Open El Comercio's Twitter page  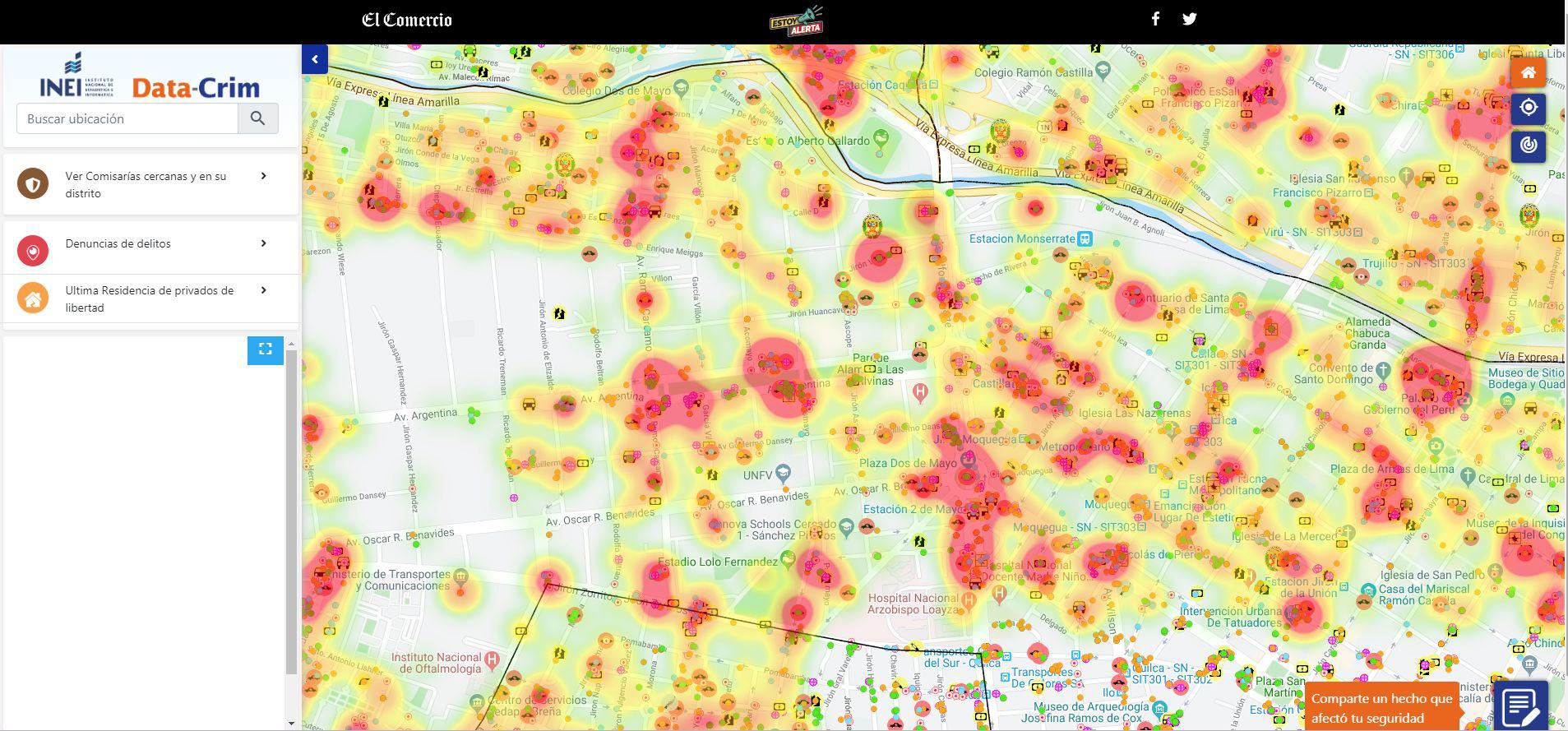coord(1189,19)
